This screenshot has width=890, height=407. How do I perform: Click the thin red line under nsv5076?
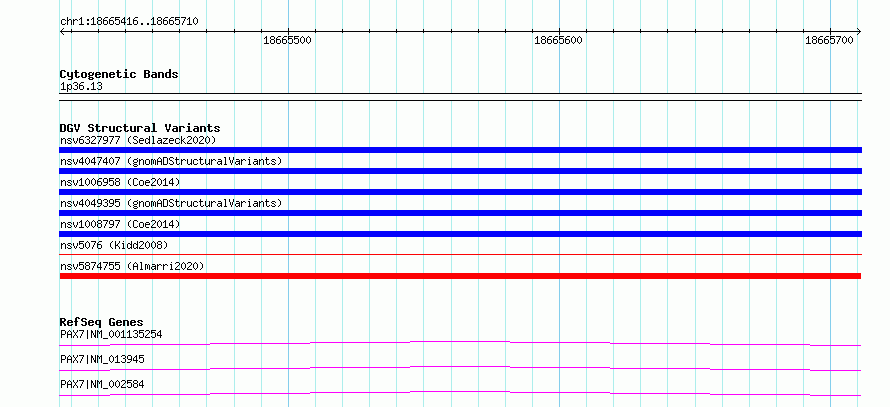(x=460, y=254)
